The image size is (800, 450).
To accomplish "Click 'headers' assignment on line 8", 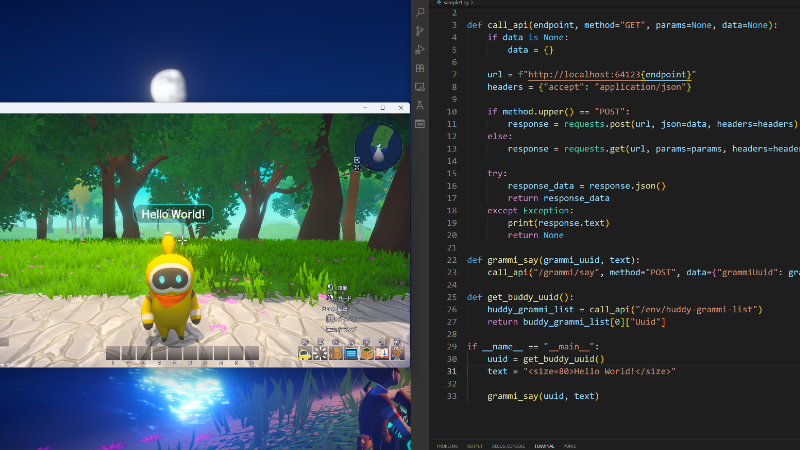I will tap(505, 87).
